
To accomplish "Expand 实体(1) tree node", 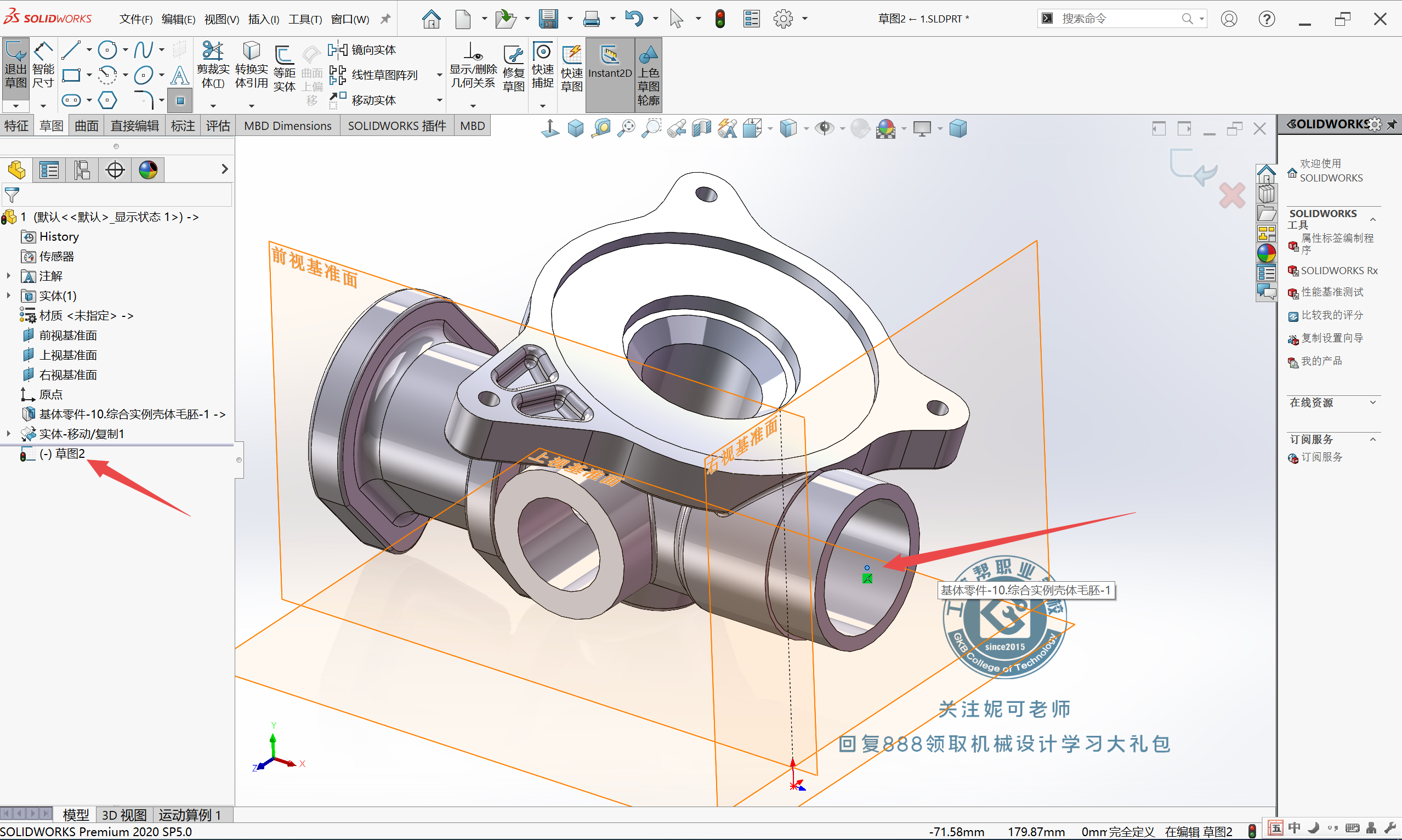I will (x=8, y=296).
